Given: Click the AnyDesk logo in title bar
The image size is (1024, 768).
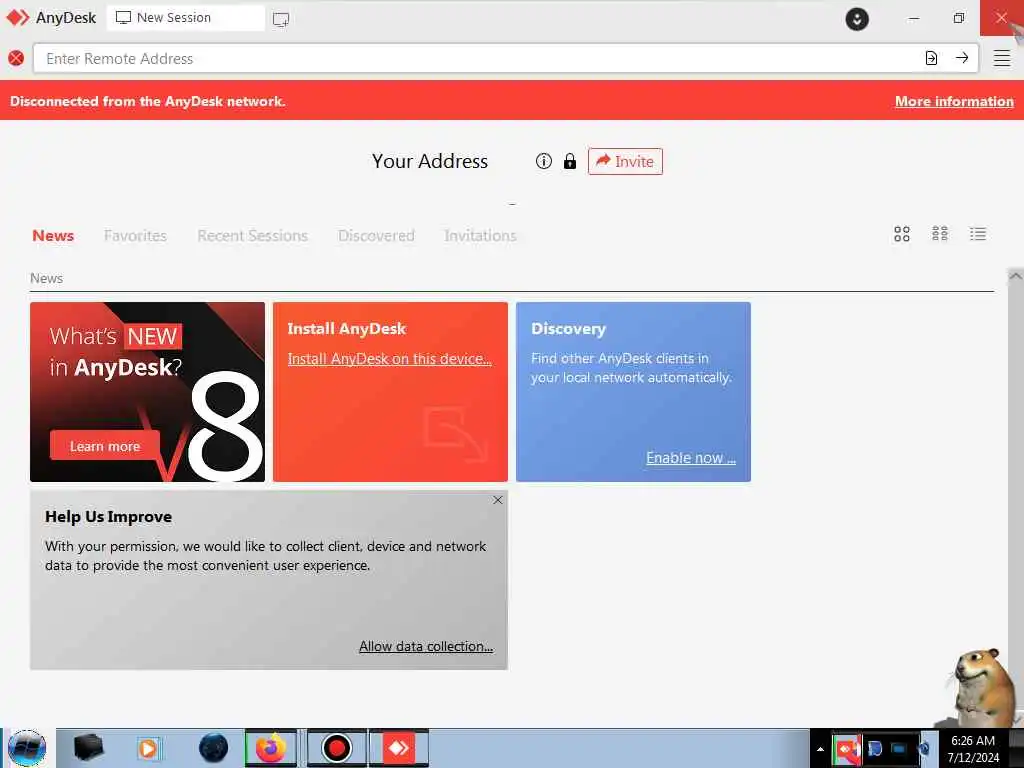Looking at the screenshot, I should click(x=18, y=18).
